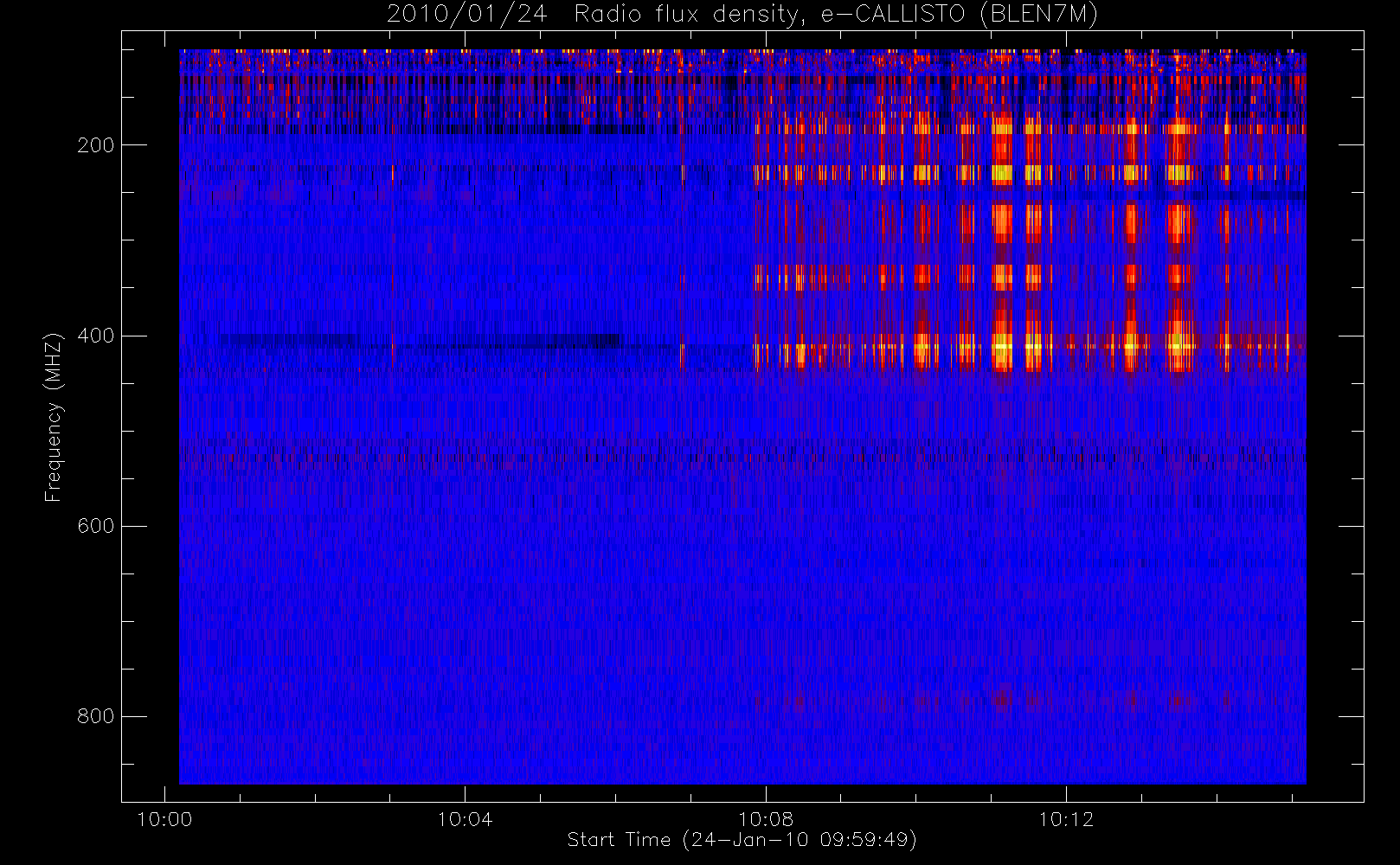Select the 200 frequency tick label
This screenshot has height=865, width=1400.
click(96, 145)
